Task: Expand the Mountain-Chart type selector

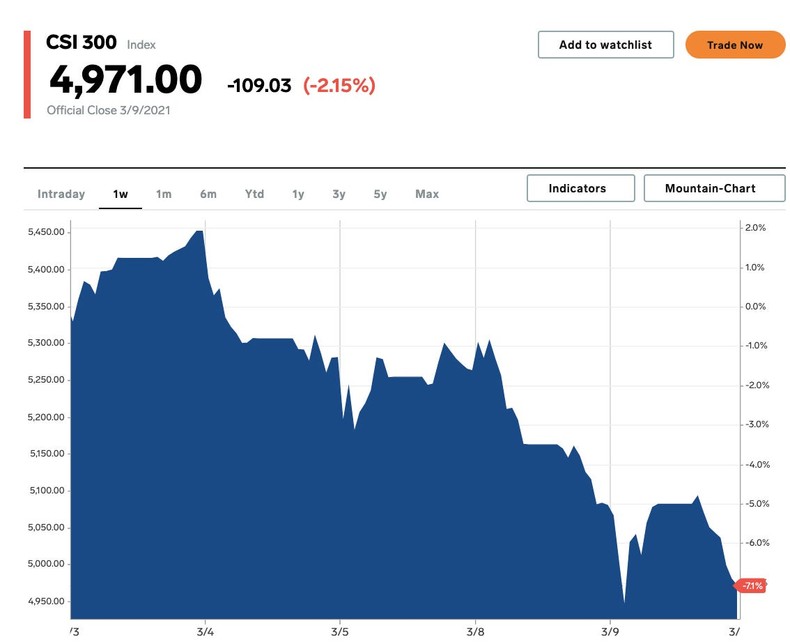Action: (x=710, y=188)
